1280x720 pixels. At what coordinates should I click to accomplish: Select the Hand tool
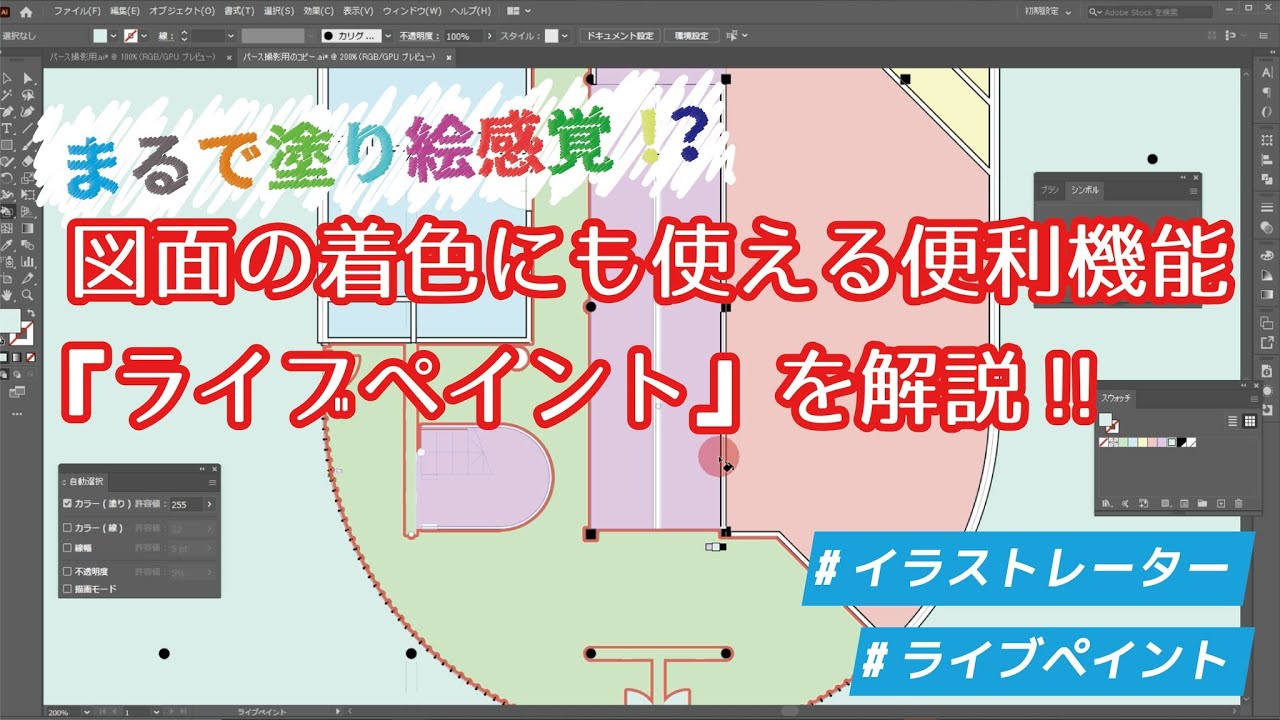tap(6, 296)
